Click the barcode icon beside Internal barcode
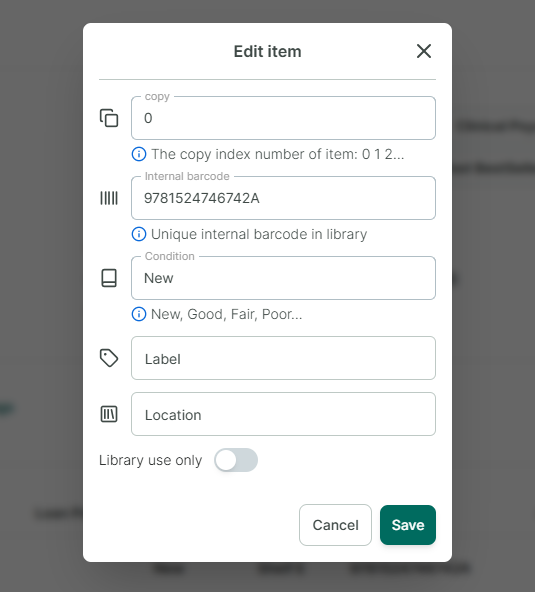This screenshot has height=592, width=535. click(x=109, y=198)
